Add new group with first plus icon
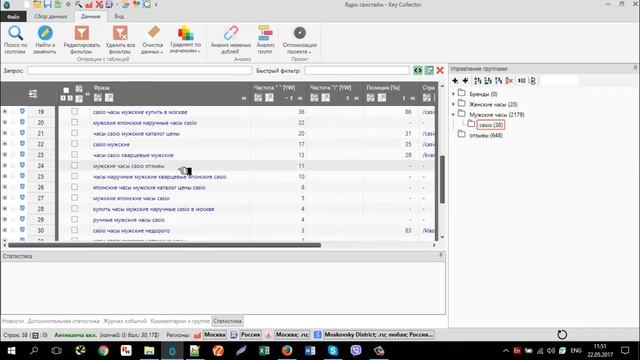This screenshot has height=360, width=640. tap(455, 81)
